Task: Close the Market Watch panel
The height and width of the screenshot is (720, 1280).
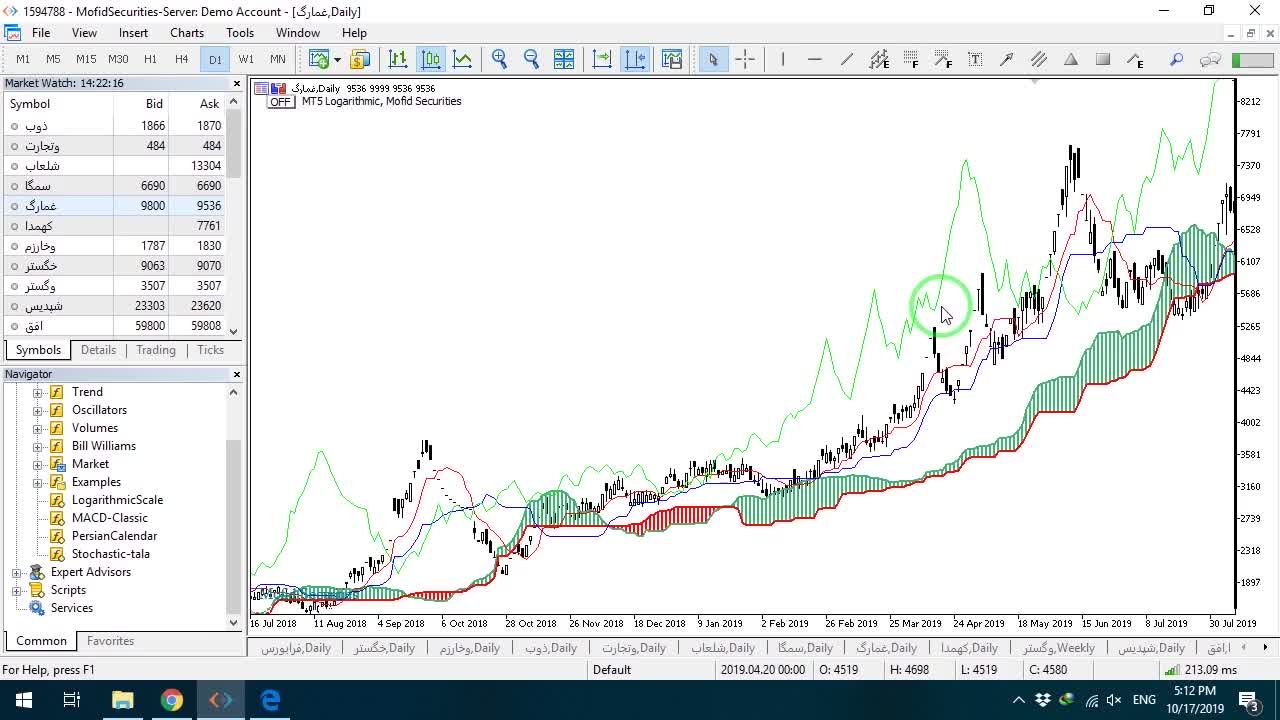Action: point(237,84)
